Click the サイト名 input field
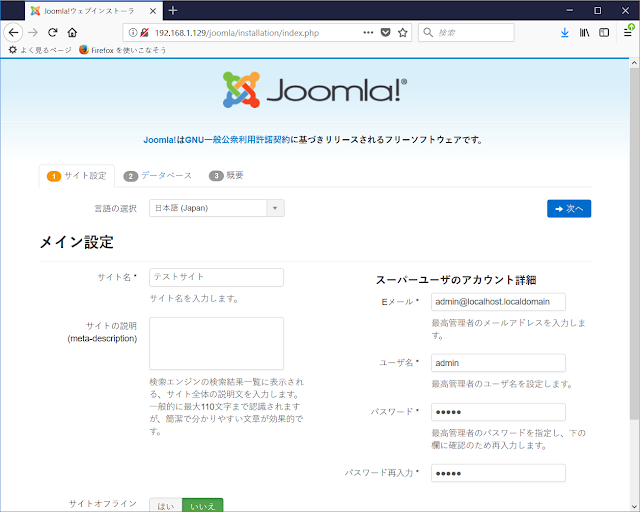The image size is (640, 512). point(216,277)
